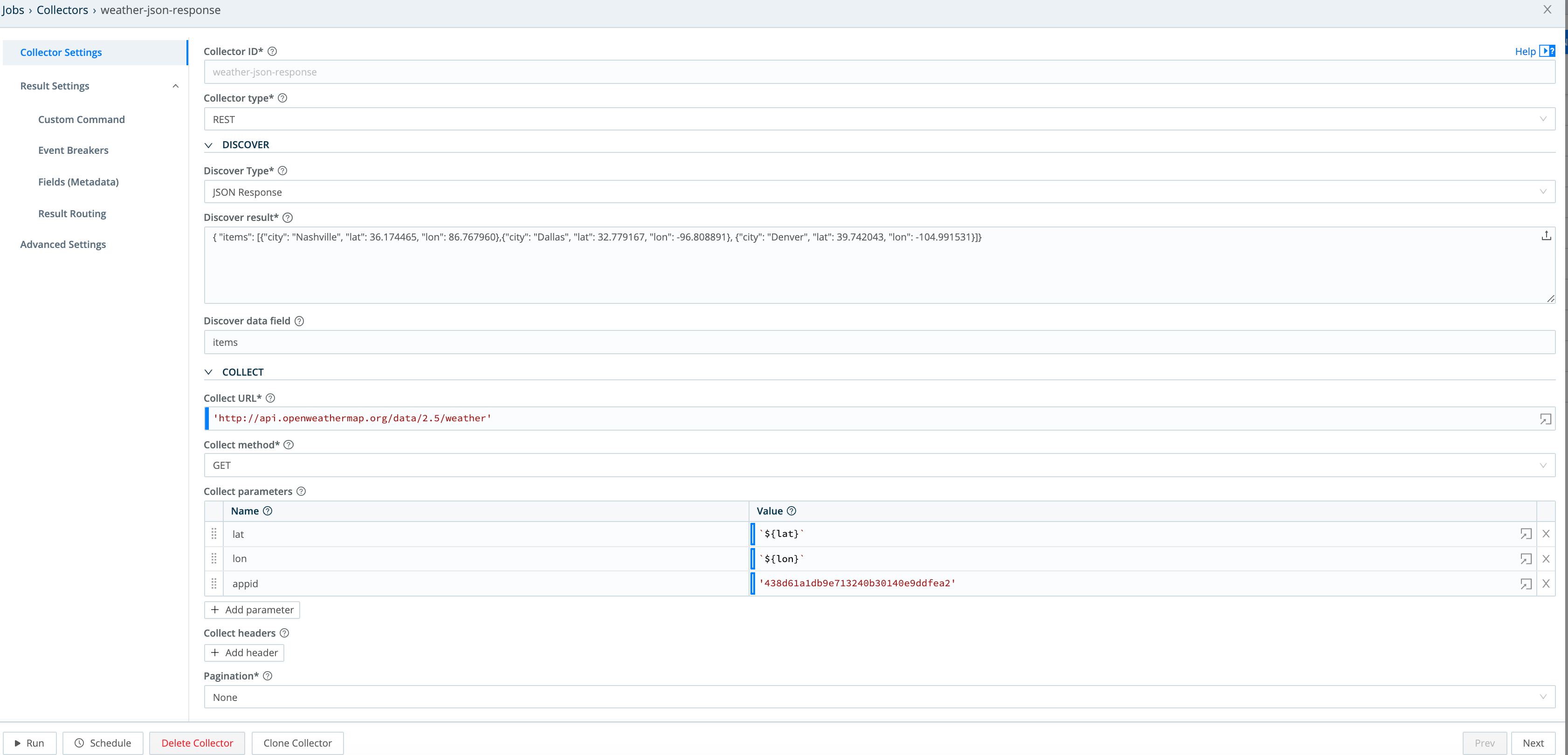Collapse the DISCOVER section
1568x755 pixels.
[x=209, y=145]
